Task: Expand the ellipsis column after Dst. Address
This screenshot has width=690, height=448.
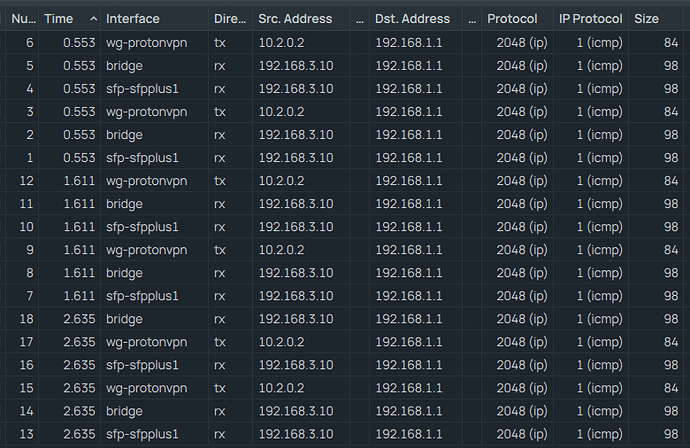Action: [x=472, y=19]
